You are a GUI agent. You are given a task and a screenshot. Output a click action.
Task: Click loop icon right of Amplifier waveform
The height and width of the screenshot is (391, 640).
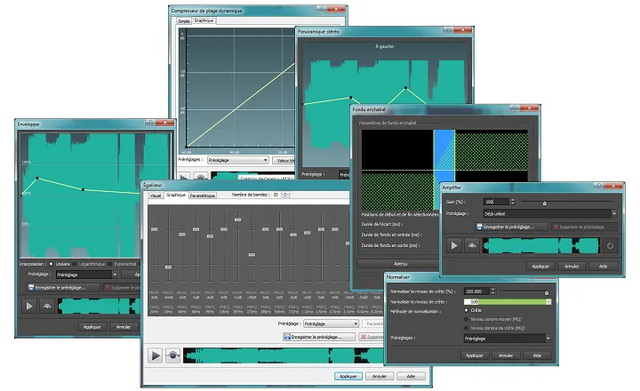pyautogui.click(x=610, y=246)
